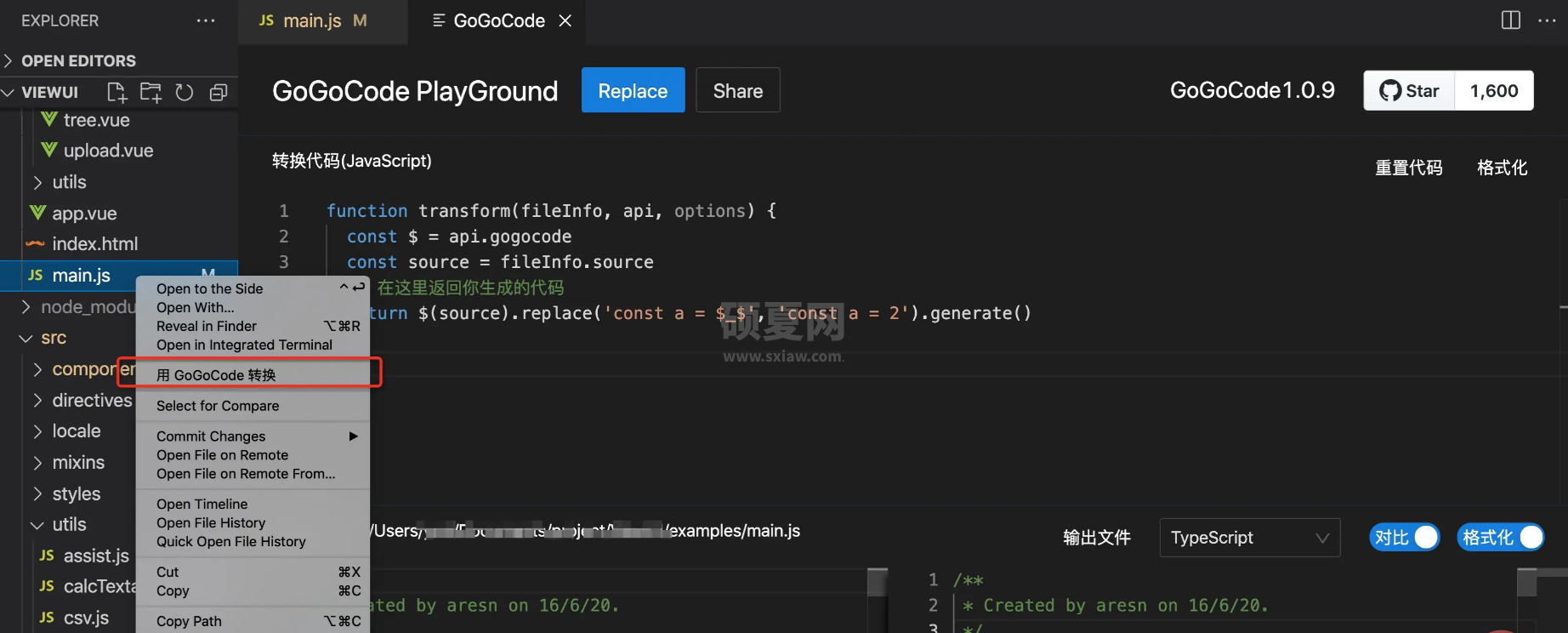Viewport: 1568px width, 633px height.
Task: Create new folder in VIEWUI
Action: 151,92
